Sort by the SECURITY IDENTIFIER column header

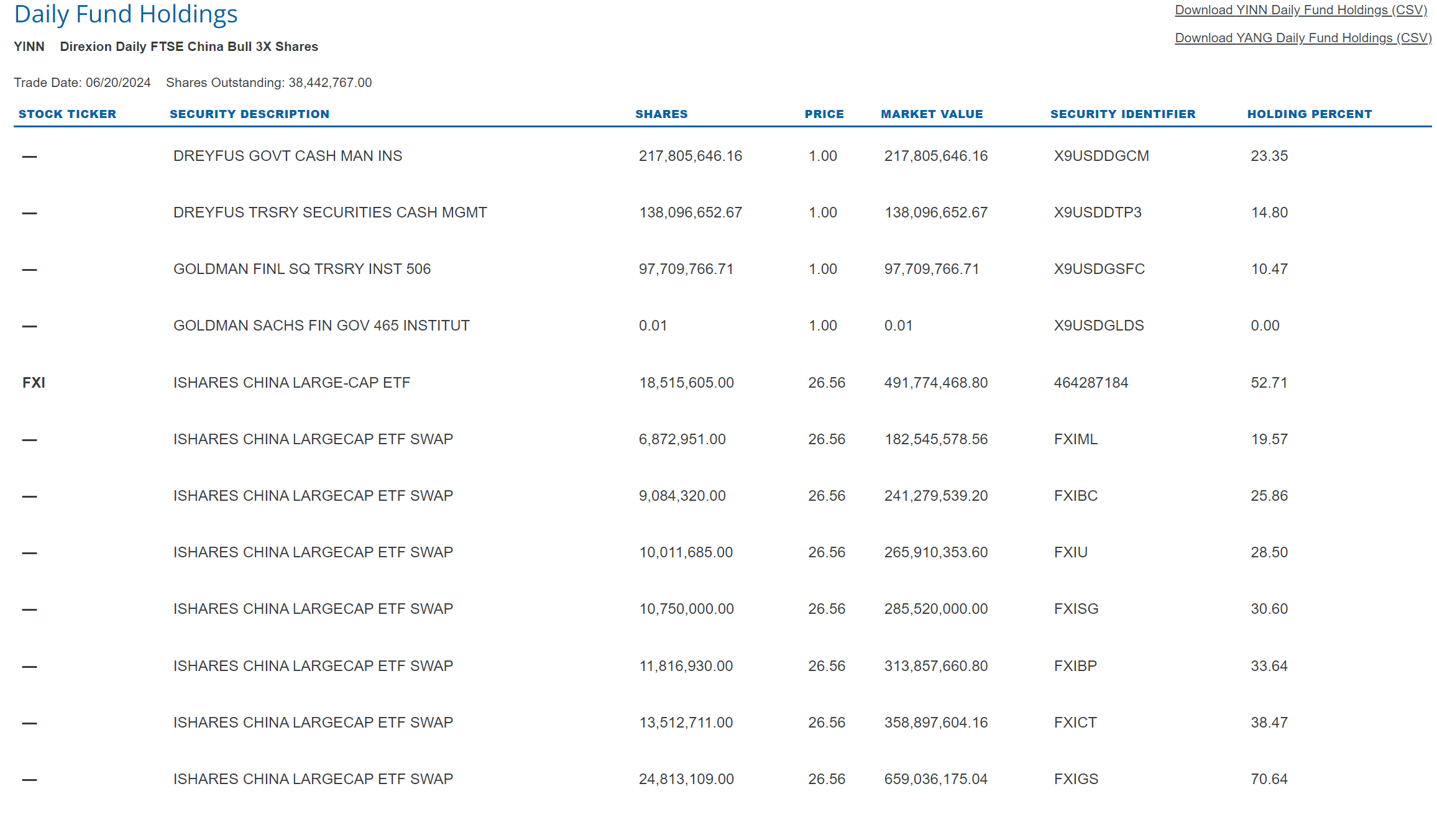[1123, 114]
